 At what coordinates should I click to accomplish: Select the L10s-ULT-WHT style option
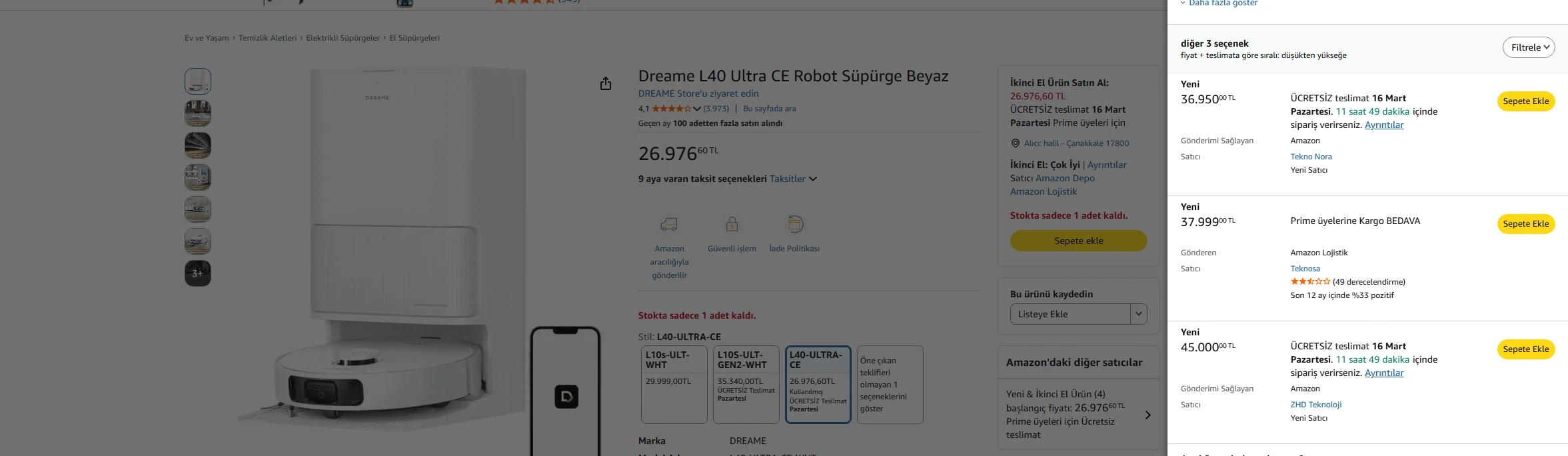point(674,384)
